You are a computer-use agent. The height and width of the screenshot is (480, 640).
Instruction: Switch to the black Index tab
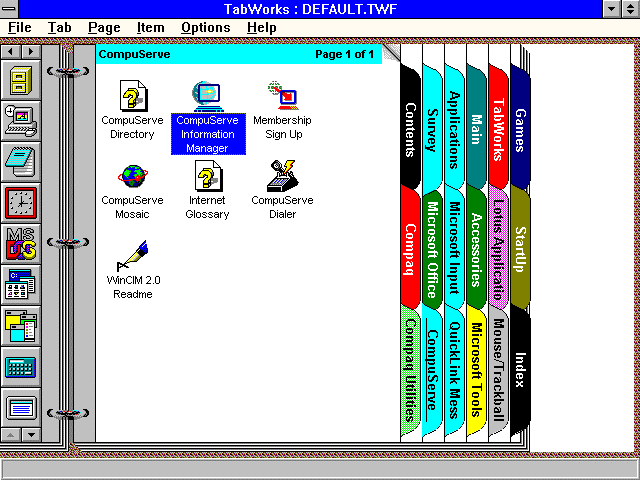[520, 369]
